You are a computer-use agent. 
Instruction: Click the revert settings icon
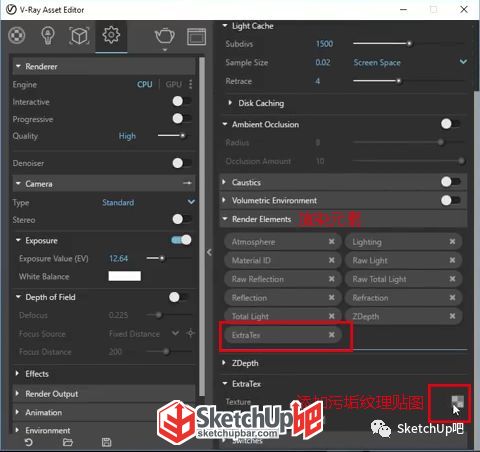(29, 442)
